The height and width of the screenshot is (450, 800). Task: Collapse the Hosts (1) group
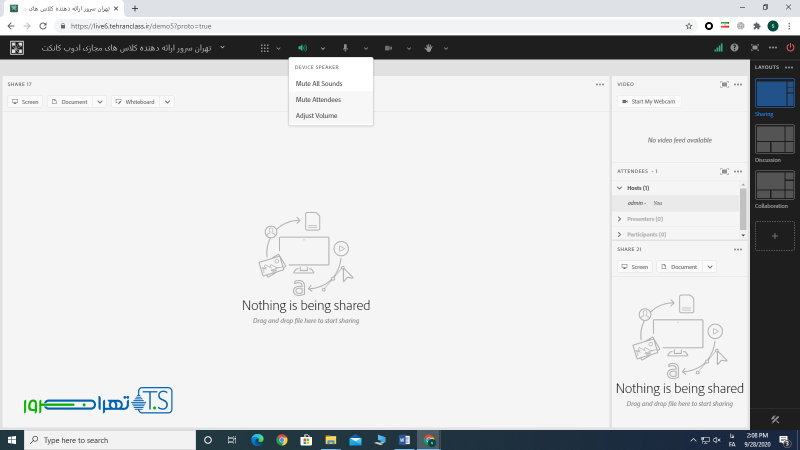(620, 188)
